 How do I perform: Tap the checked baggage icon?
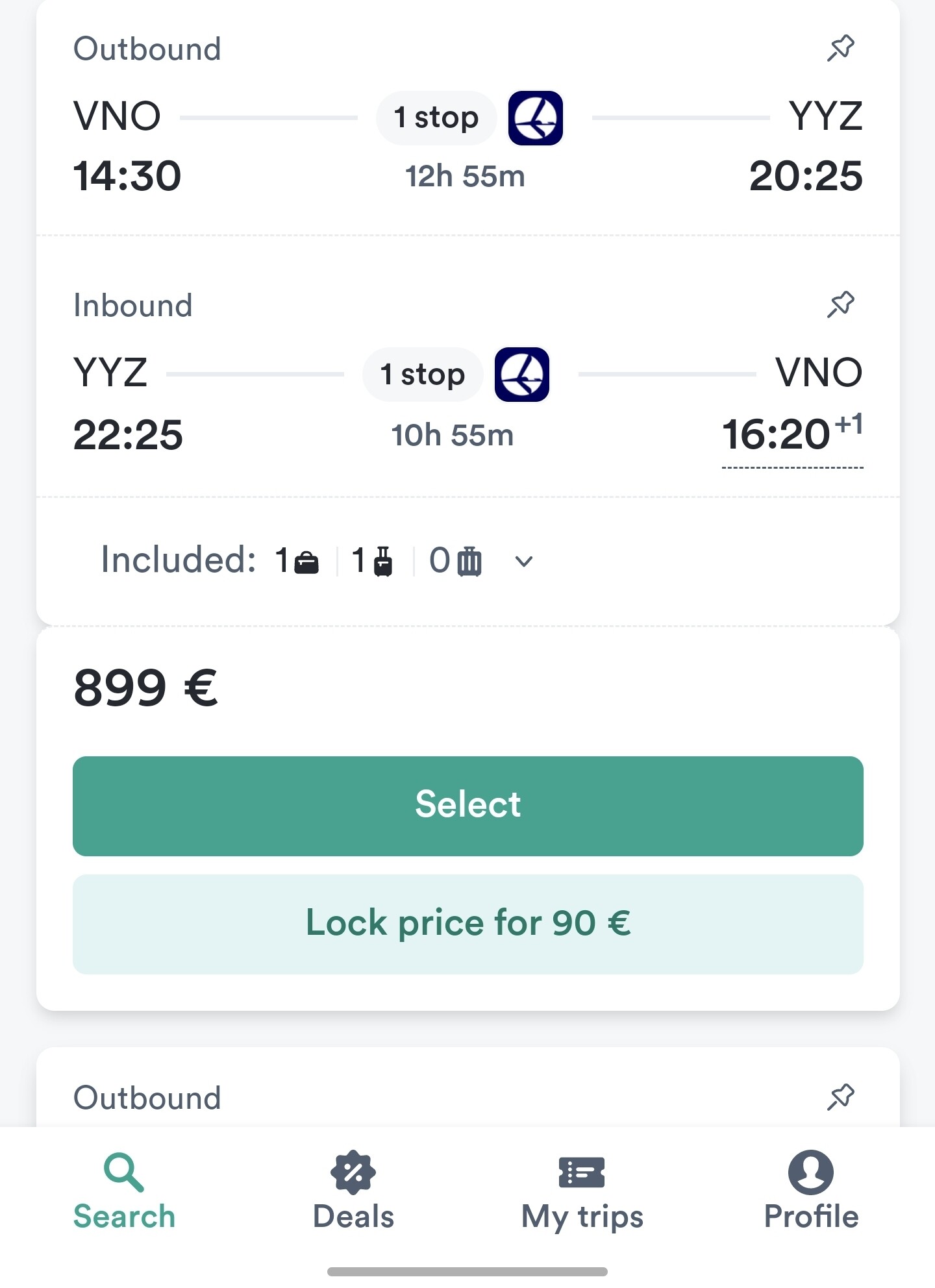469,562
